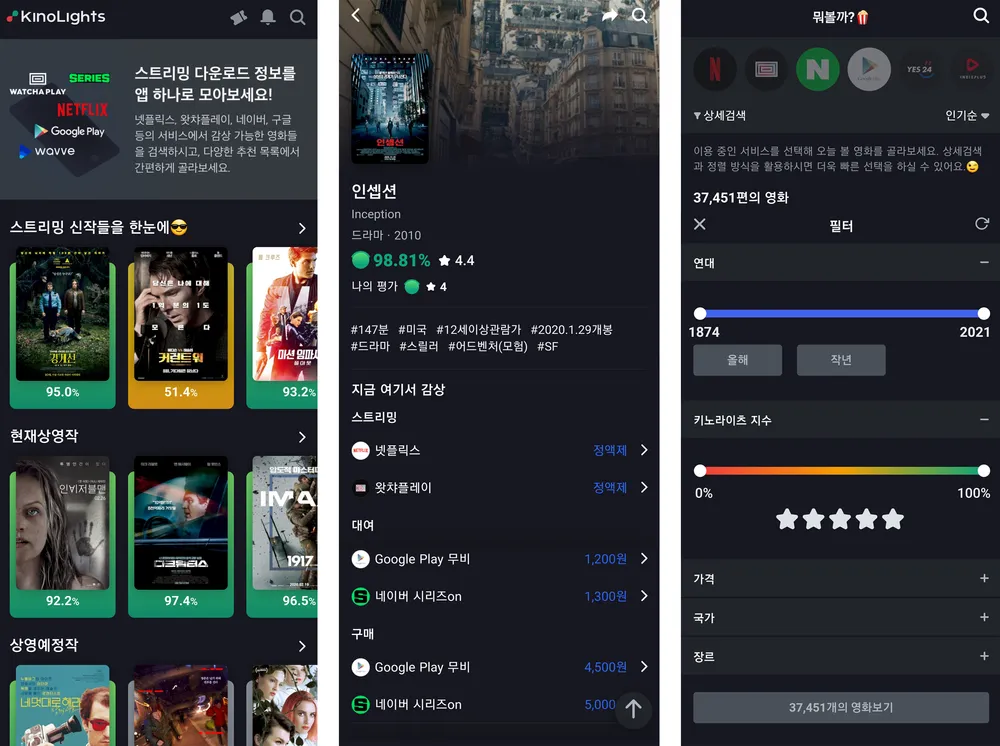Expand 상영예정작 section arrow
The image size is (1000, 746).
coord(302,647)
